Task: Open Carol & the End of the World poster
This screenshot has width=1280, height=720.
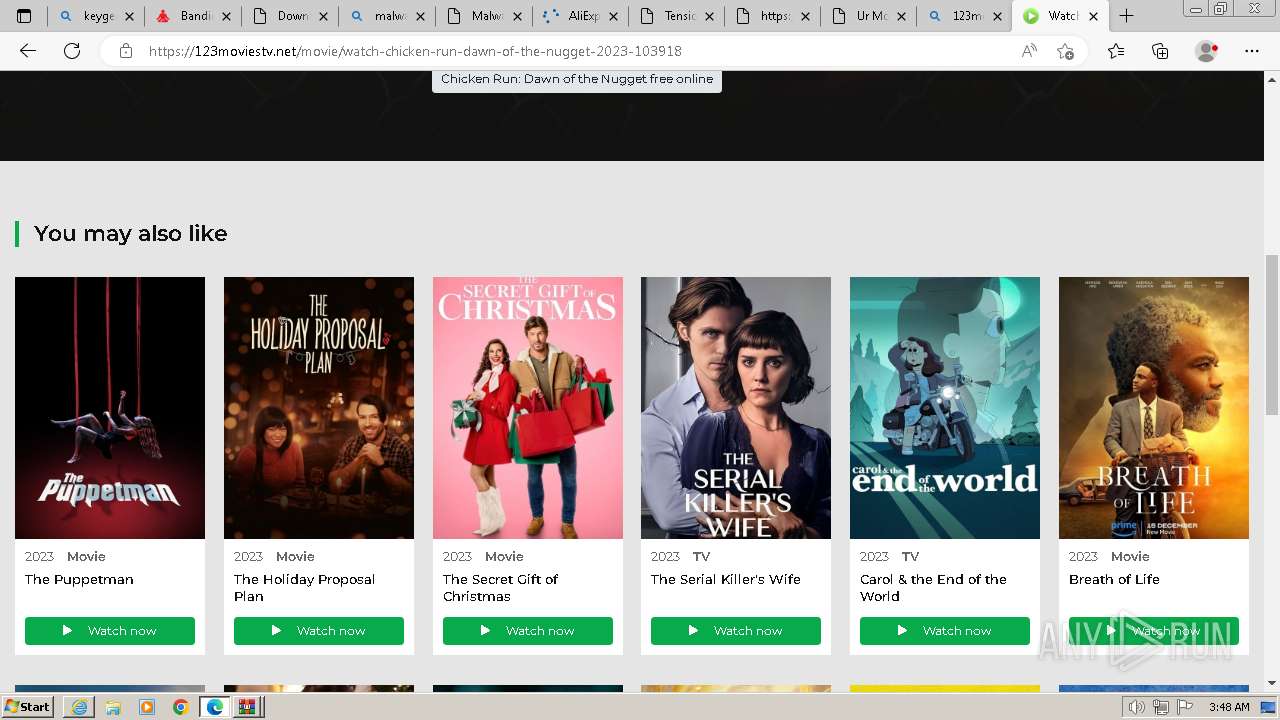Action: point(945,408)
